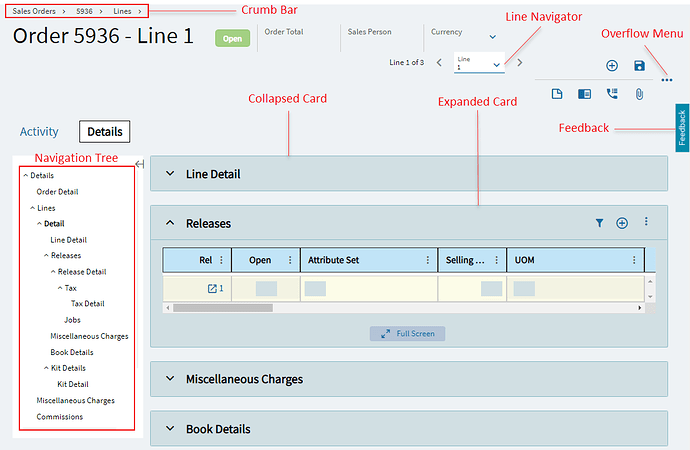Collapse the Details root tree node
The height and width of the screenshot is (450, 690).
coord(26,176)
